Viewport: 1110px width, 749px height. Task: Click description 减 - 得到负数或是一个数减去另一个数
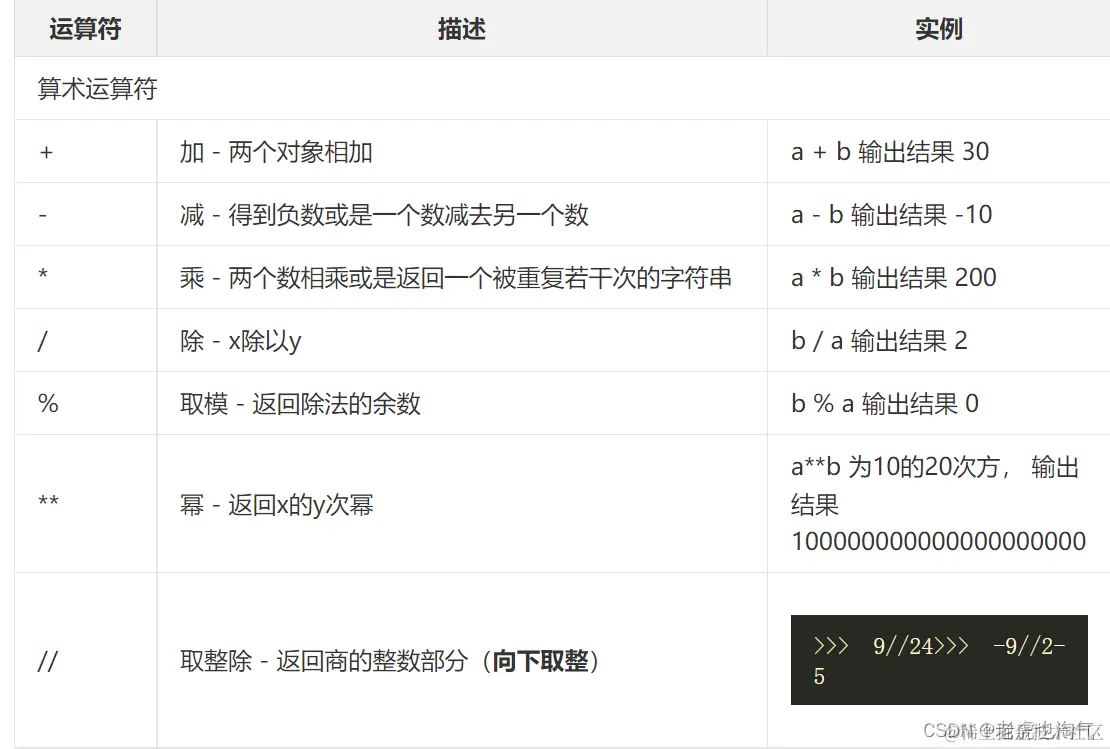tap(384, 215)
